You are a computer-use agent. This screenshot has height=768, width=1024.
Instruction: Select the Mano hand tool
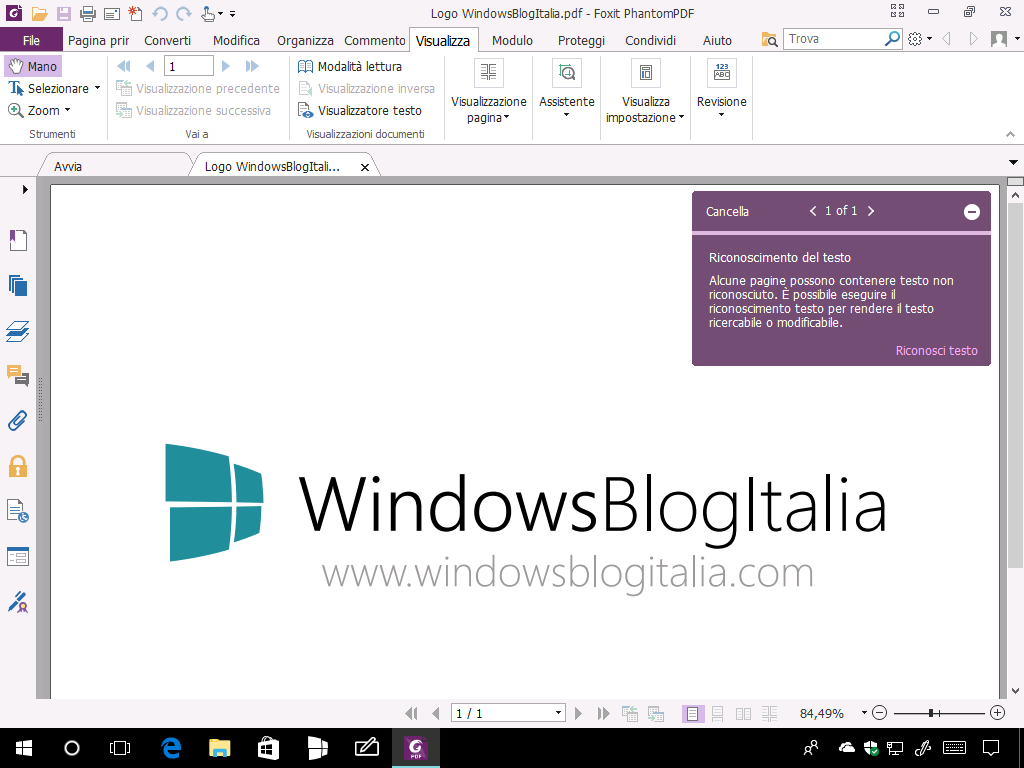(x=33, y=66)
